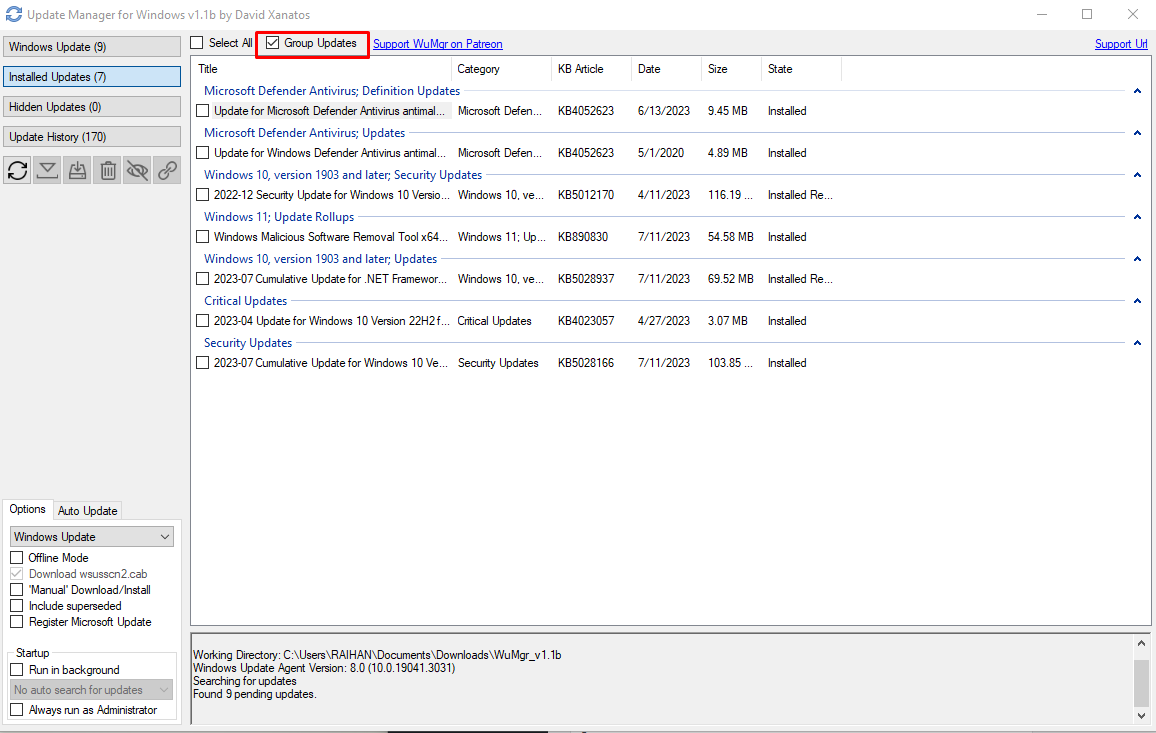Click the download updates icon
The height and width of the screenshot is (733, 1156).
pyautogui.click(x=47, y=170)
